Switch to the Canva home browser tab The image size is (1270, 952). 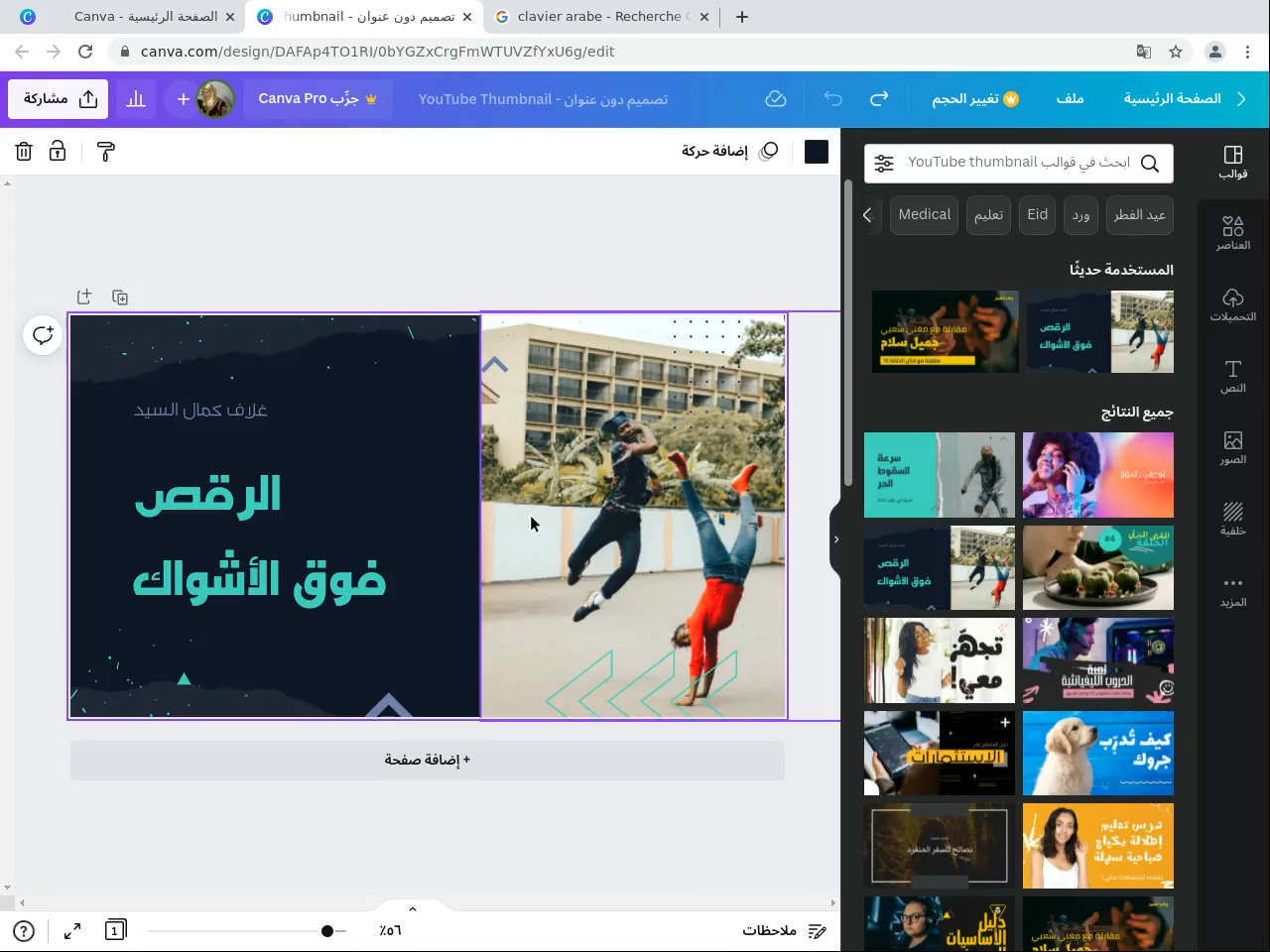pos(128,17)
